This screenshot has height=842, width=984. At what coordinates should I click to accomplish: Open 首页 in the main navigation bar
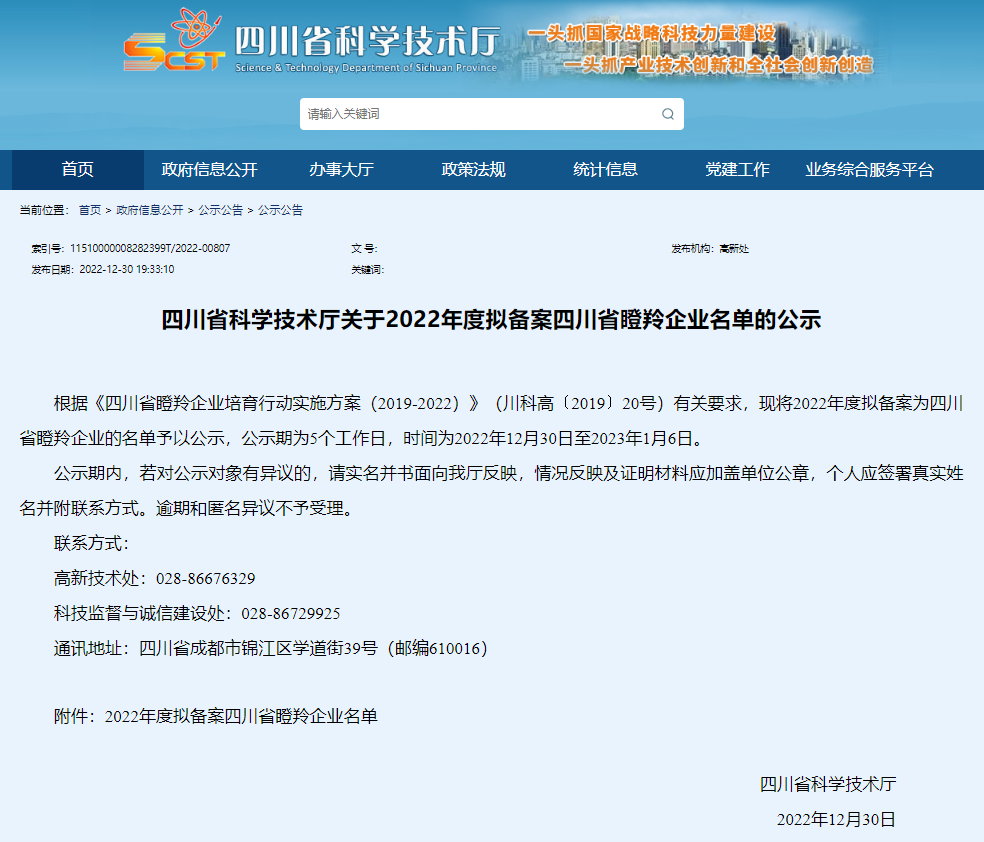pos(77,170)
